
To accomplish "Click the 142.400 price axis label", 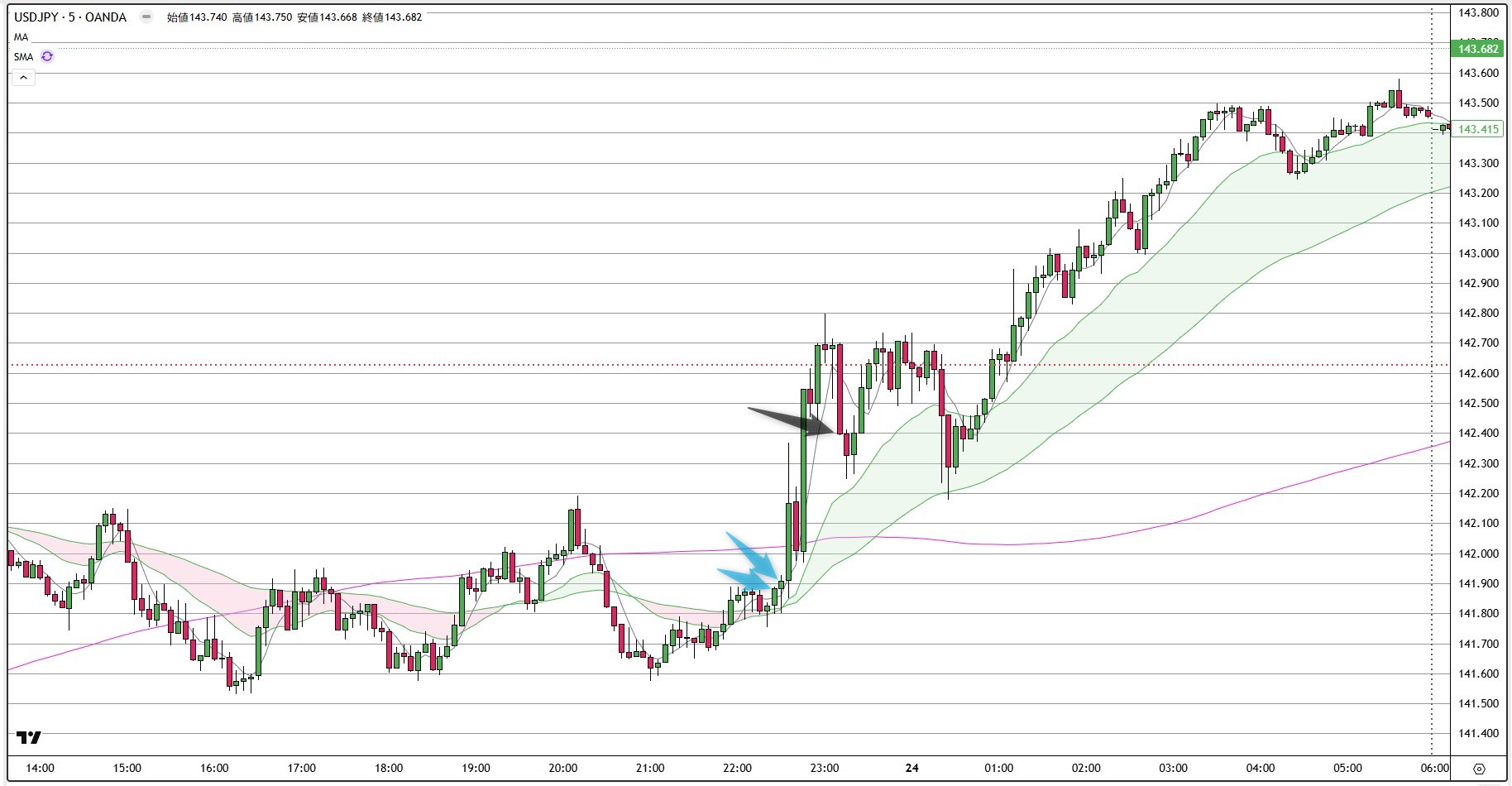I will (1478, 433).
